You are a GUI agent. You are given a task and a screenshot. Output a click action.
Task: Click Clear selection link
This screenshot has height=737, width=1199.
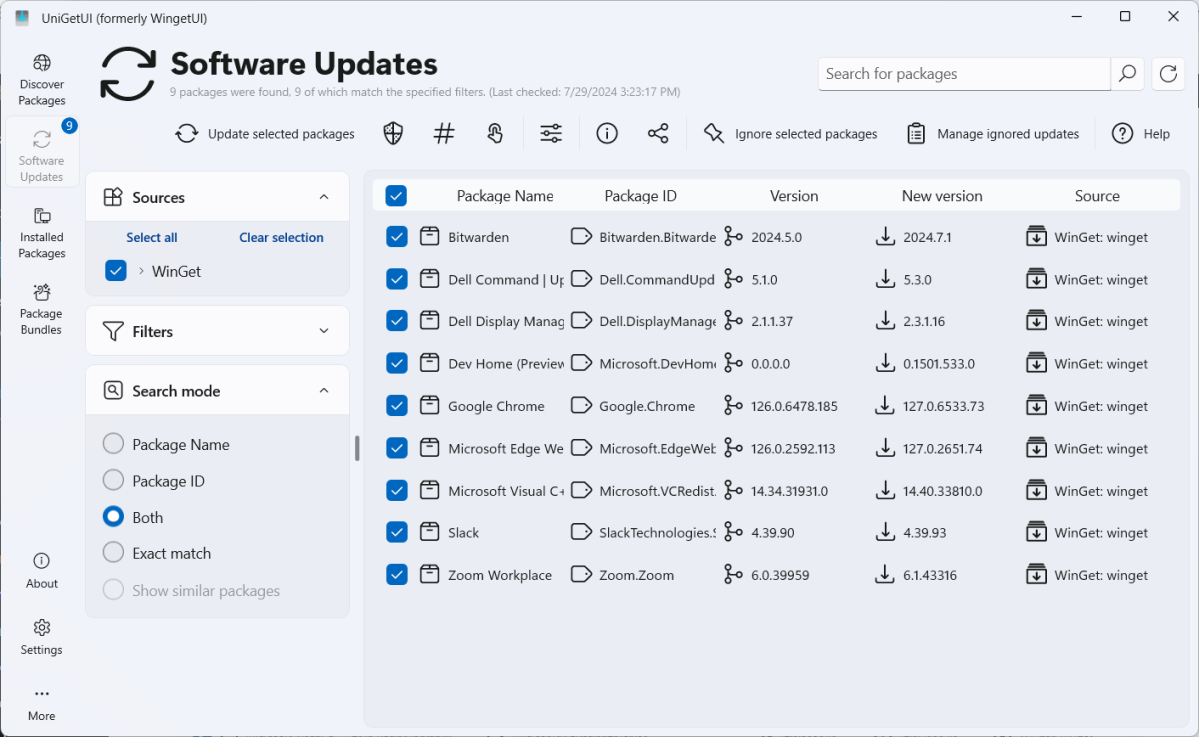point(281,237)
